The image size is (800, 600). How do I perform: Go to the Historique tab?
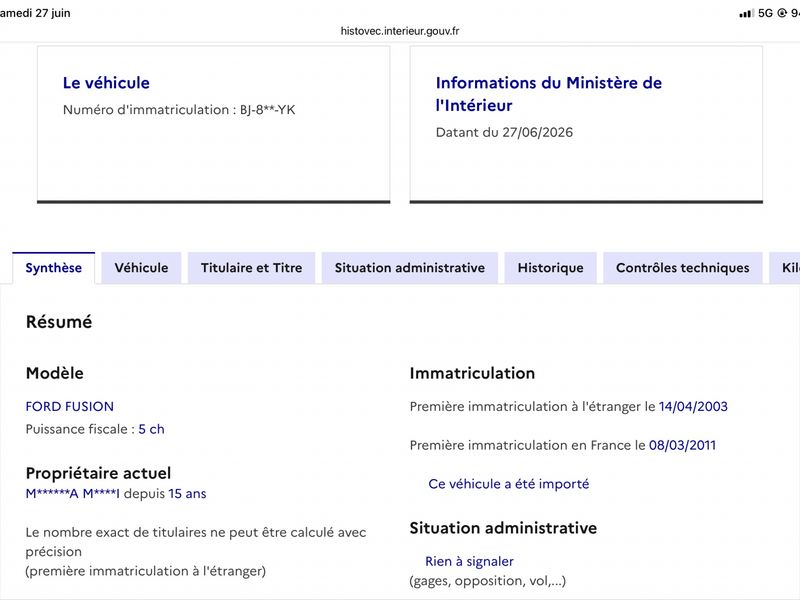(551, 268)
